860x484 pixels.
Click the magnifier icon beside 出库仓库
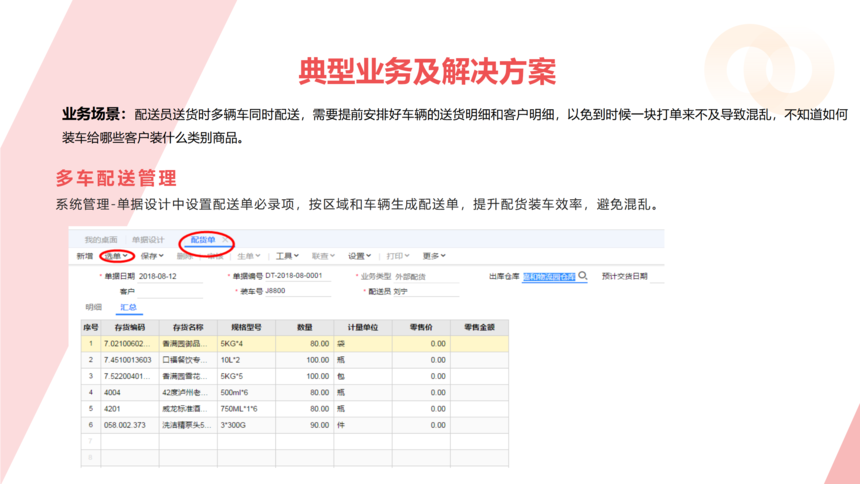click(582, 275)
